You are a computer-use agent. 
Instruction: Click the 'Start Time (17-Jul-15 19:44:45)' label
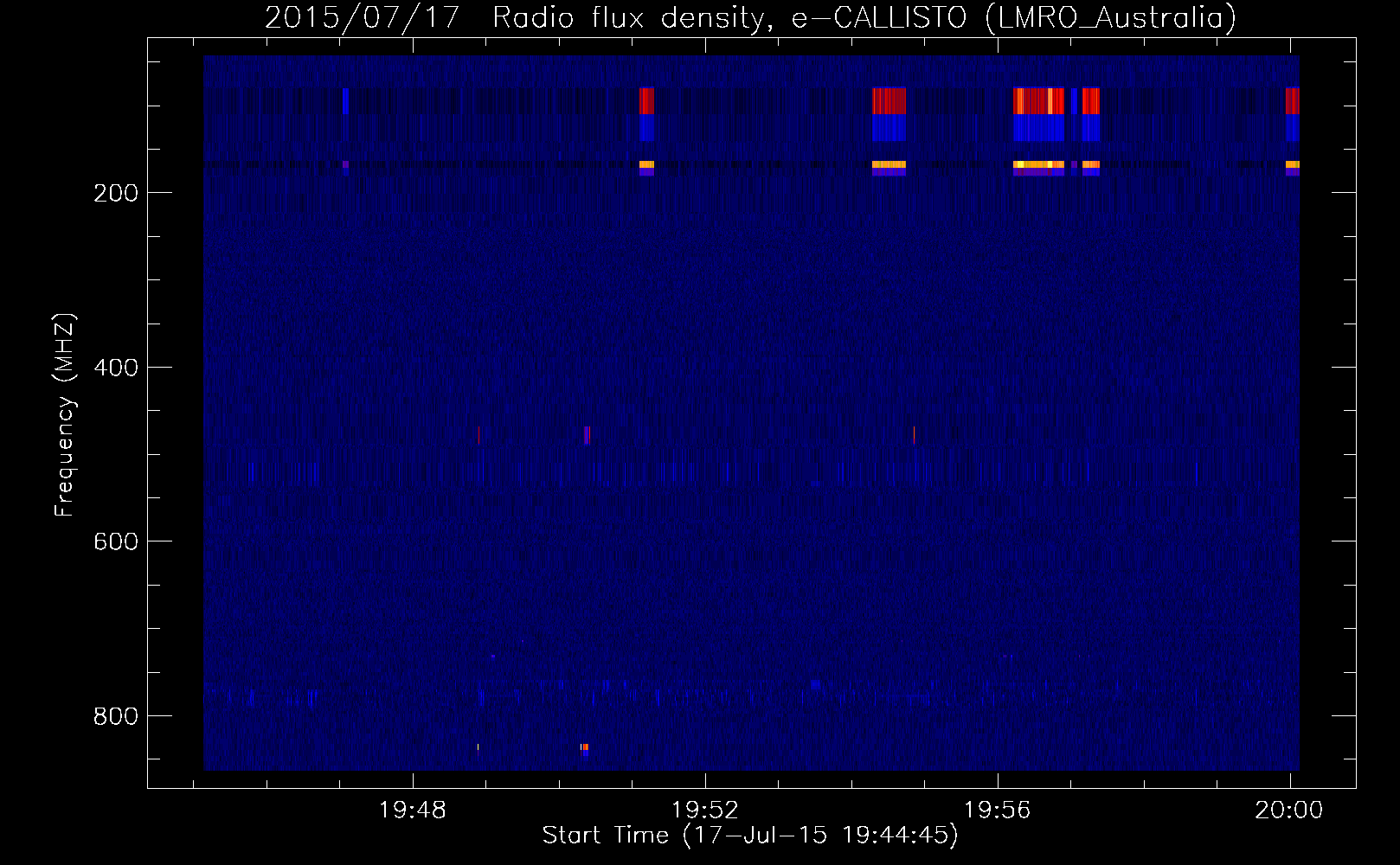[x=750, y=836]
